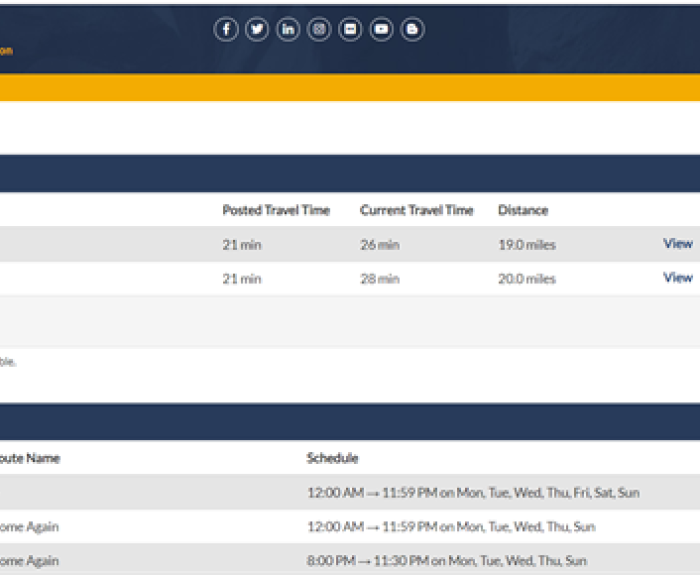The width and height of the screenshot is (700, 575).
Task: Click the Posted Travel Time column header
Action: (x=276, y=210)
